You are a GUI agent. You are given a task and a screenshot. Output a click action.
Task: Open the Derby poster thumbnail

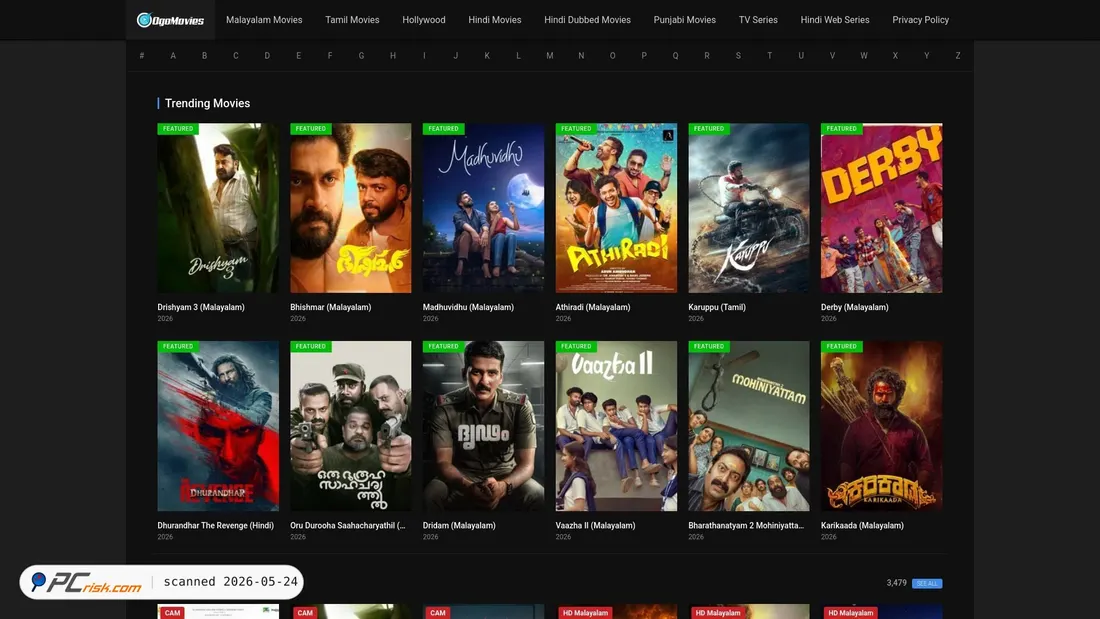coord(882,208)
